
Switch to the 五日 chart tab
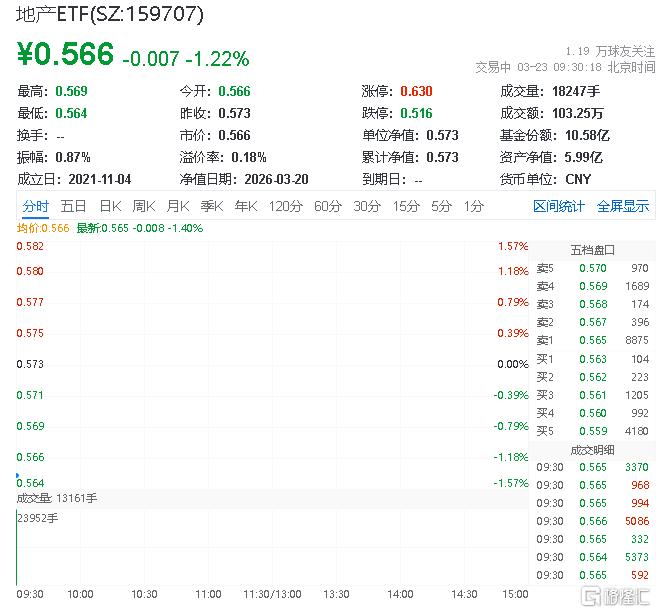click(74, 206)
